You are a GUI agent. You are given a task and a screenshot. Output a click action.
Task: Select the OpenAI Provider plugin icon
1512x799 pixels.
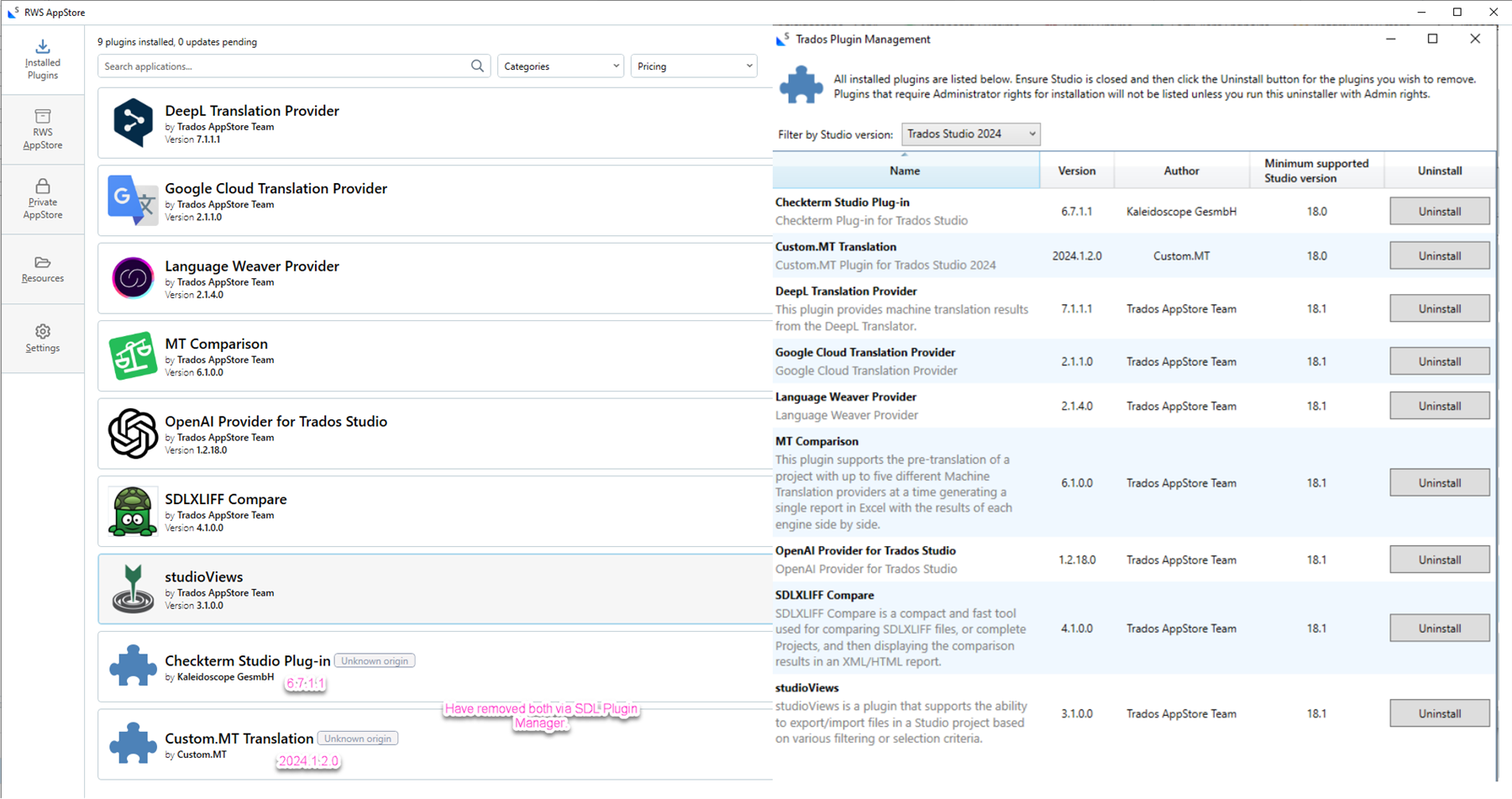tap(133, 434)
